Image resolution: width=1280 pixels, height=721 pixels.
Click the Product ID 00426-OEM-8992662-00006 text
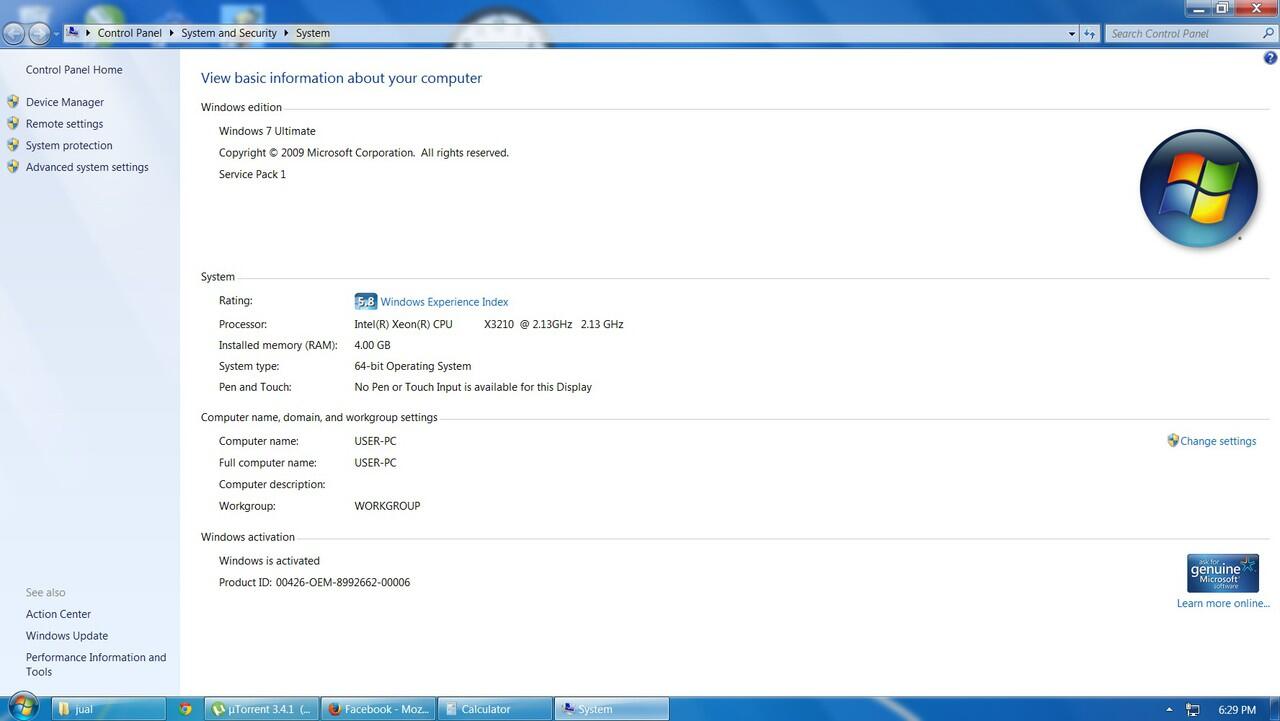point(314,582)
